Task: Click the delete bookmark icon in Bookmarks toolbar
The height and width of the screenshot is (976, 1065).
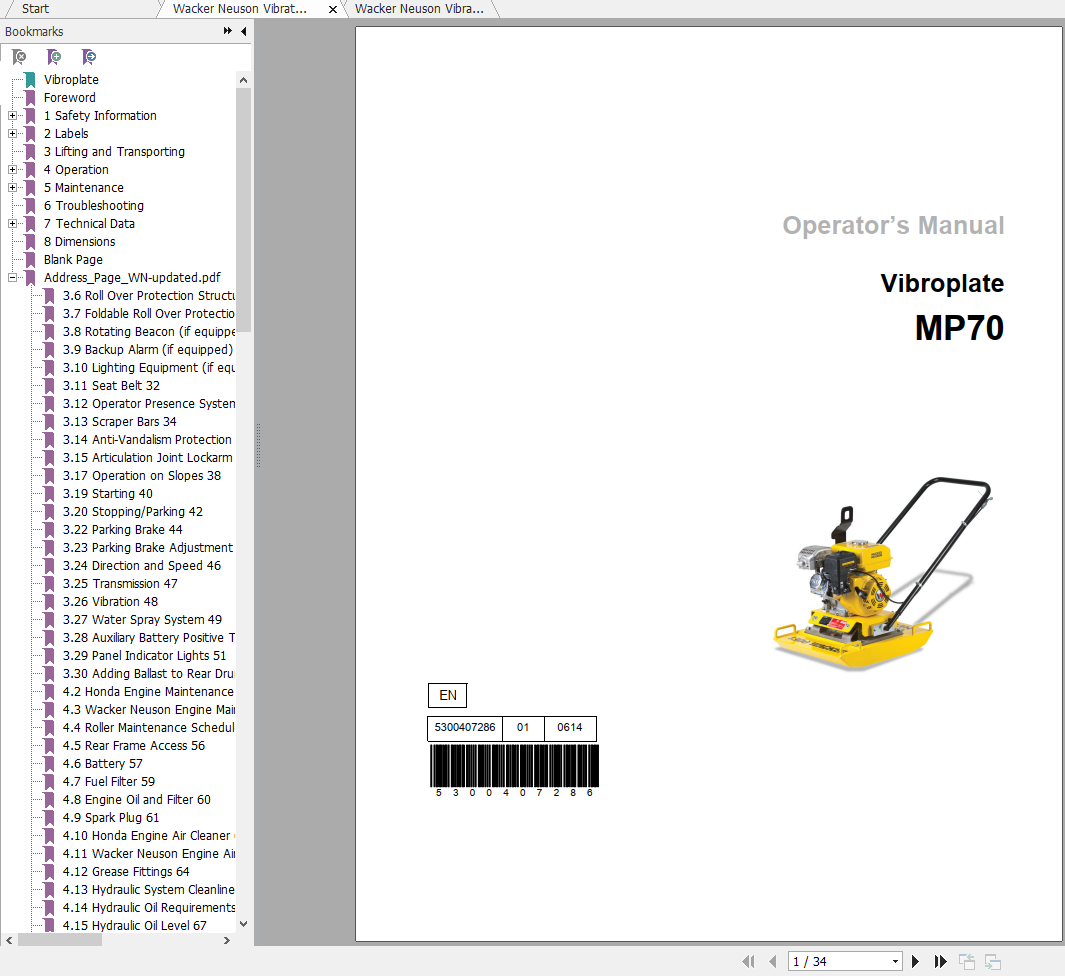Action: tap(19, 57)
